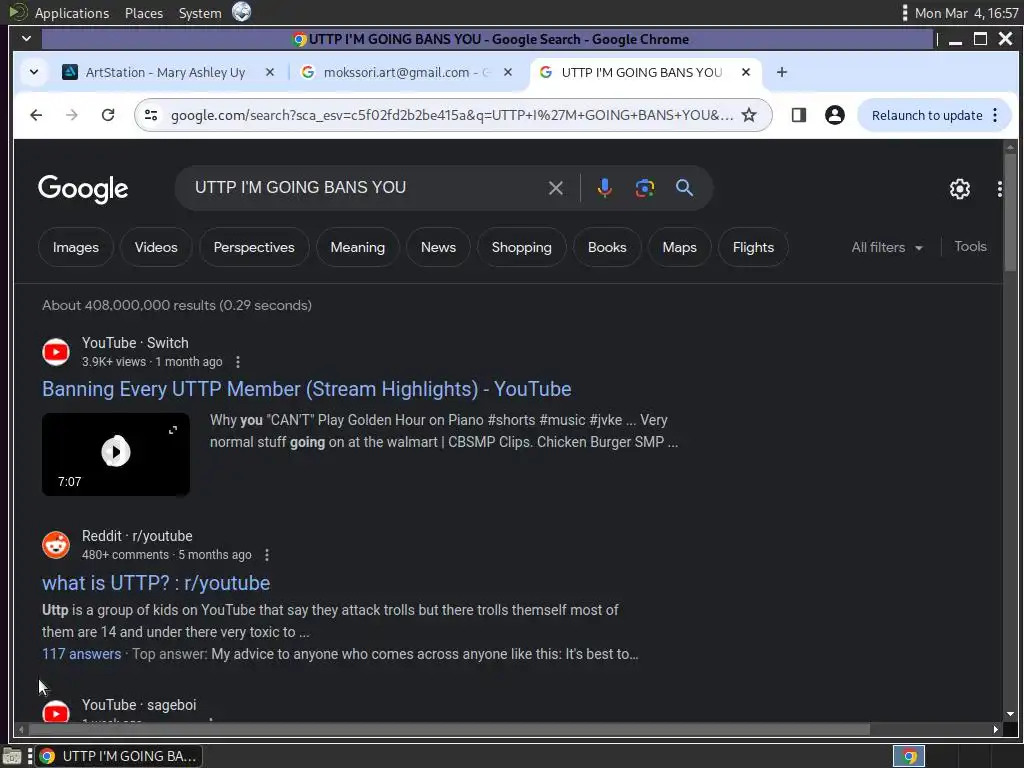
Task: Open the Chrome profile avatar
Action: [835, 115]
